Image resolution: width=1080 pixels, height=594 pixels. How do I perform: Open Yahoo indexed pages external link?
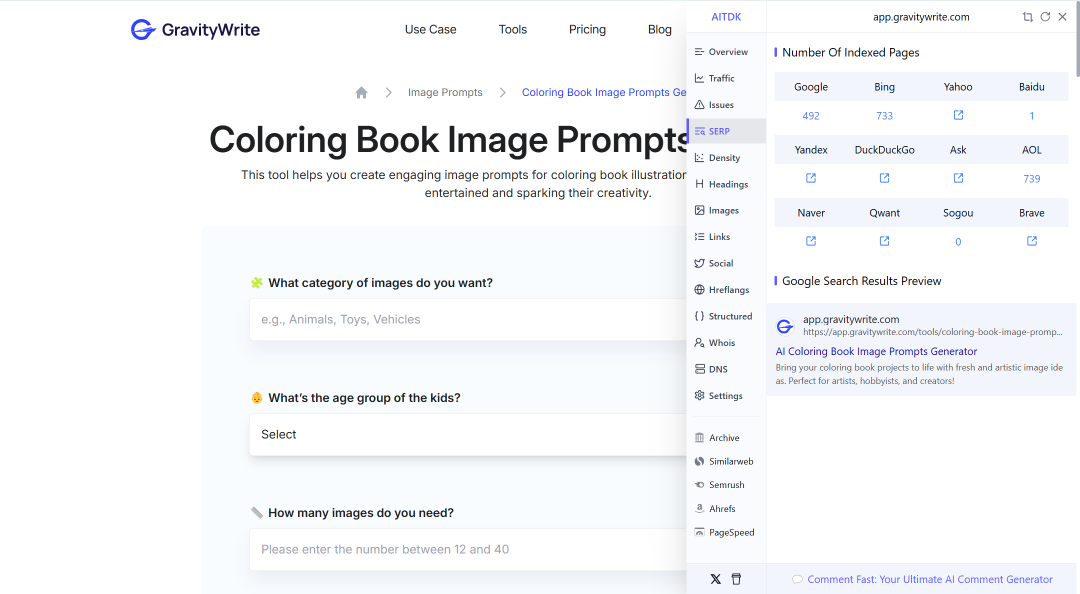958,115
